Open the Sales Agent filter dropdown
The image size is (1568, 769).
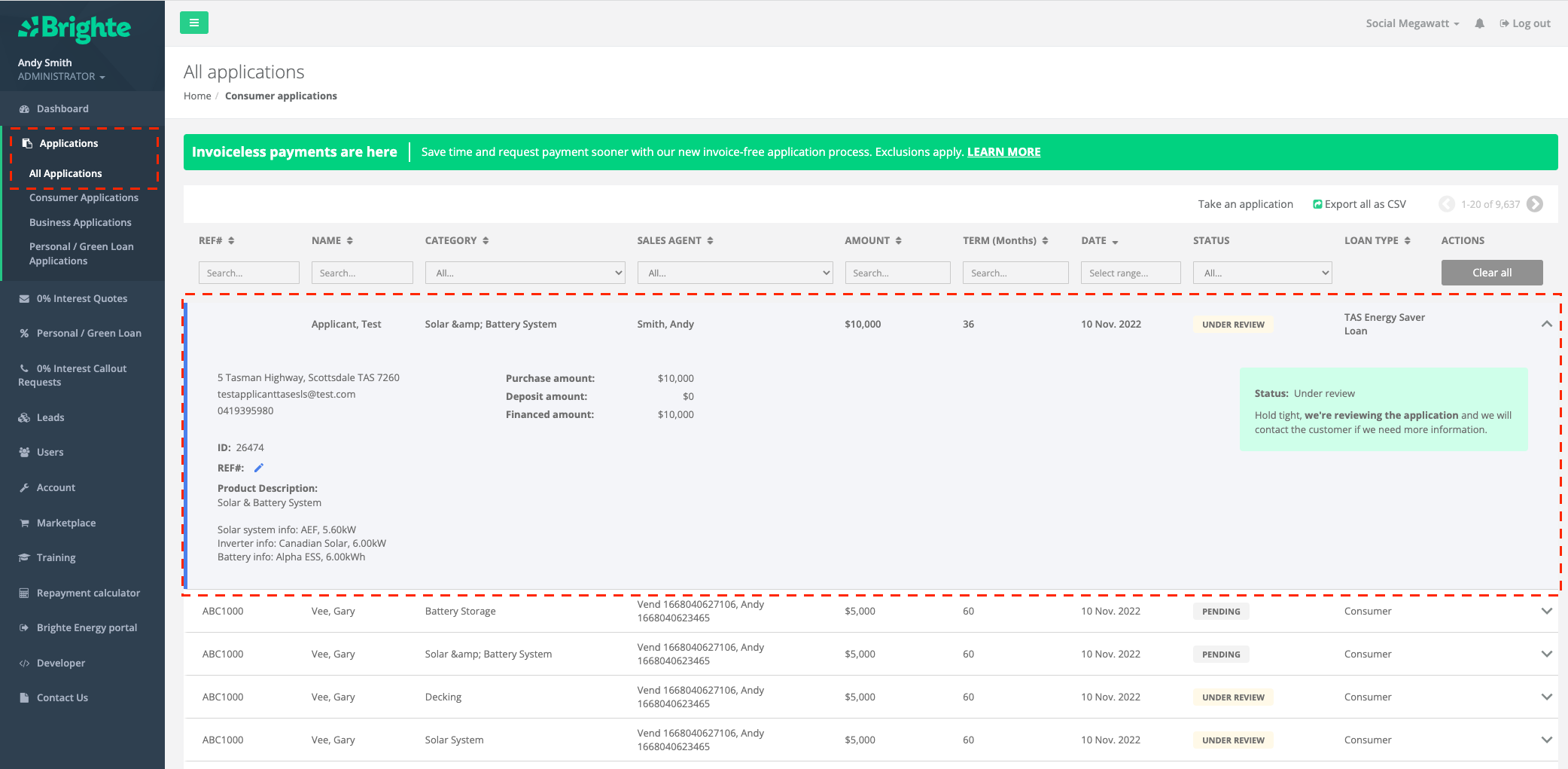(734, 273)
